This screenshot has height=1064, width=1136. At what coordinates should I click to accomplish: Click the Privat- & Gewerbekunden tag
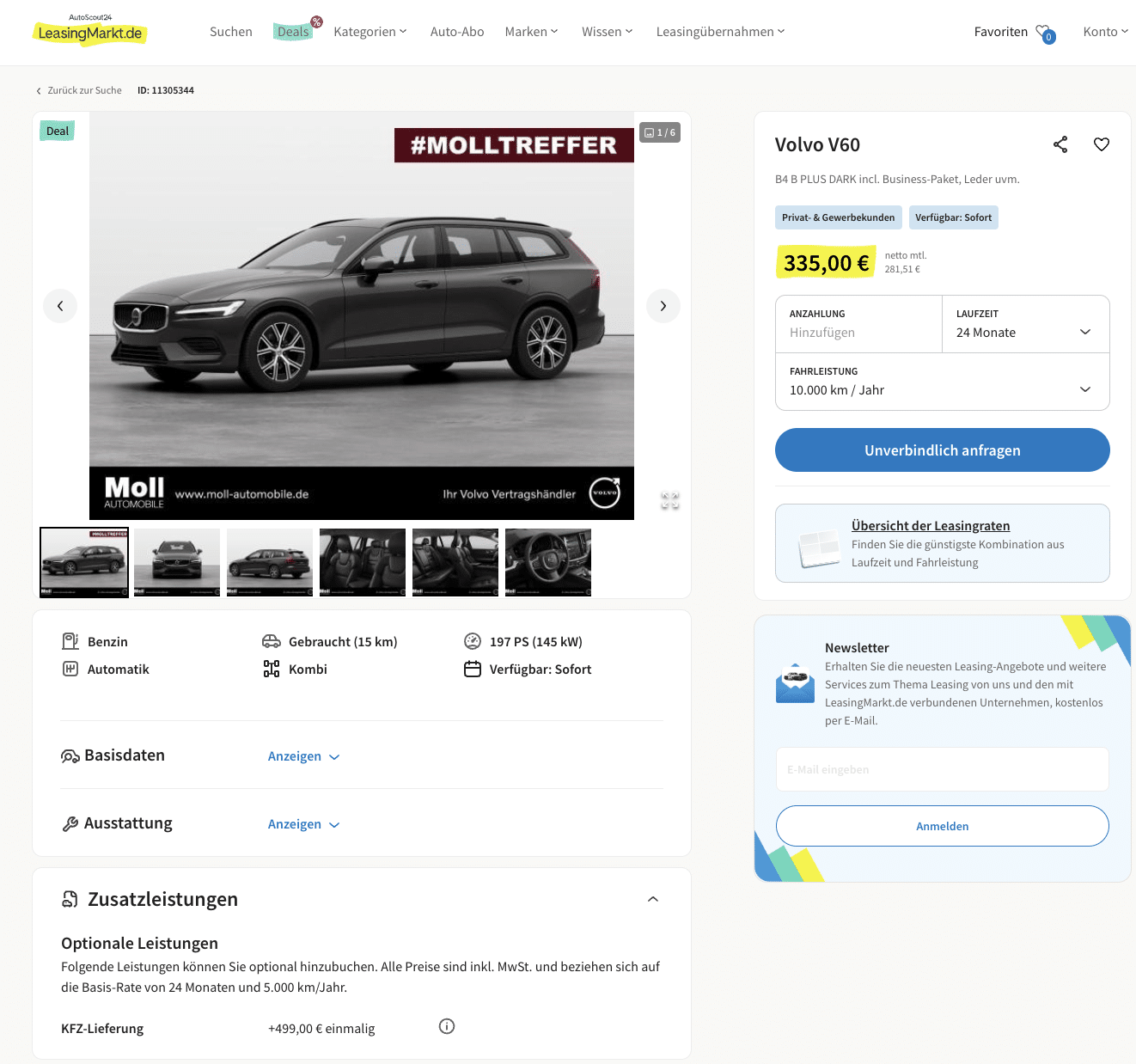tap(839, 217)
